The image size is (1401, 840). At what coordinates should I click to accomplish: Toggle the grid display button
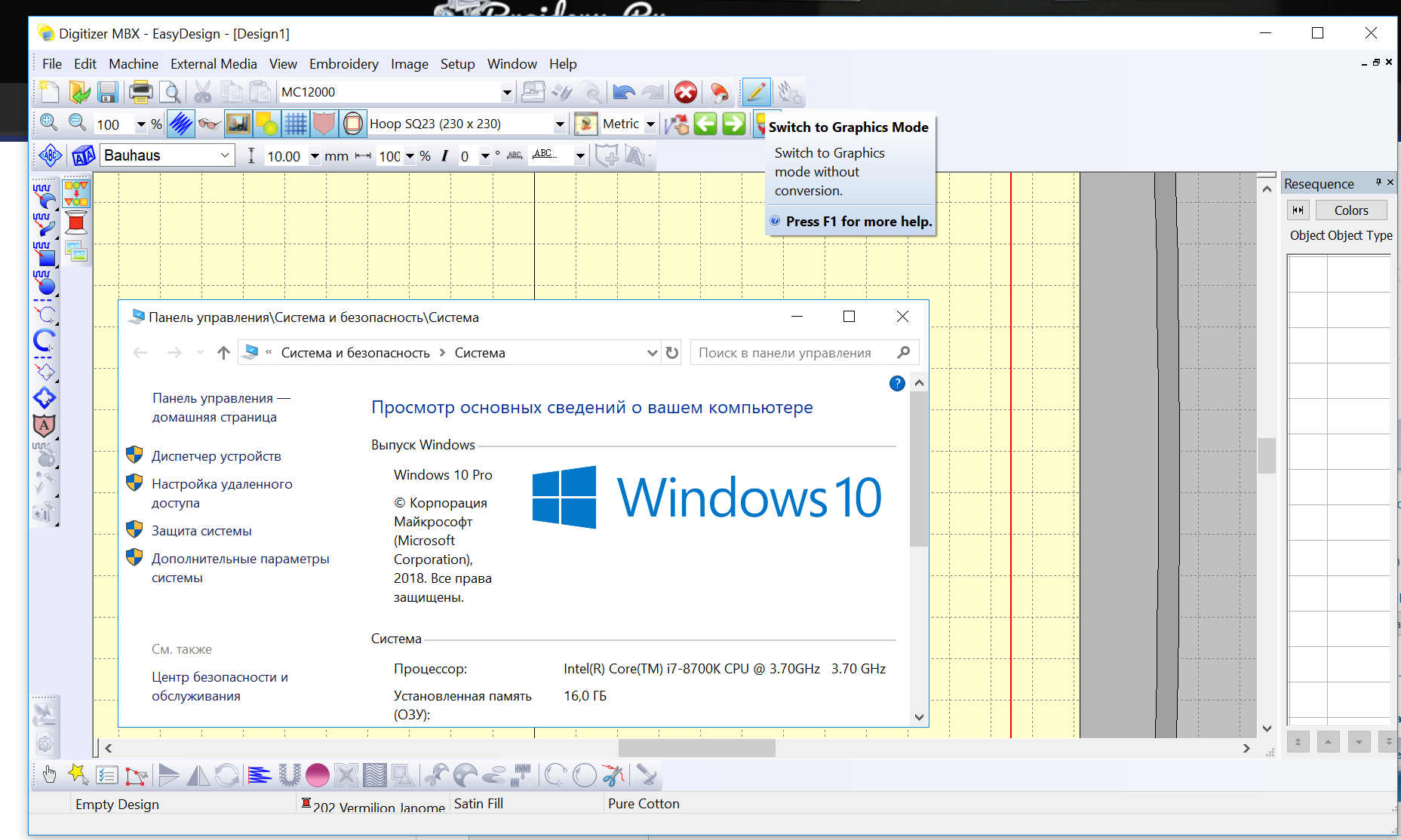pyautogui.click(x=295, y=124)
